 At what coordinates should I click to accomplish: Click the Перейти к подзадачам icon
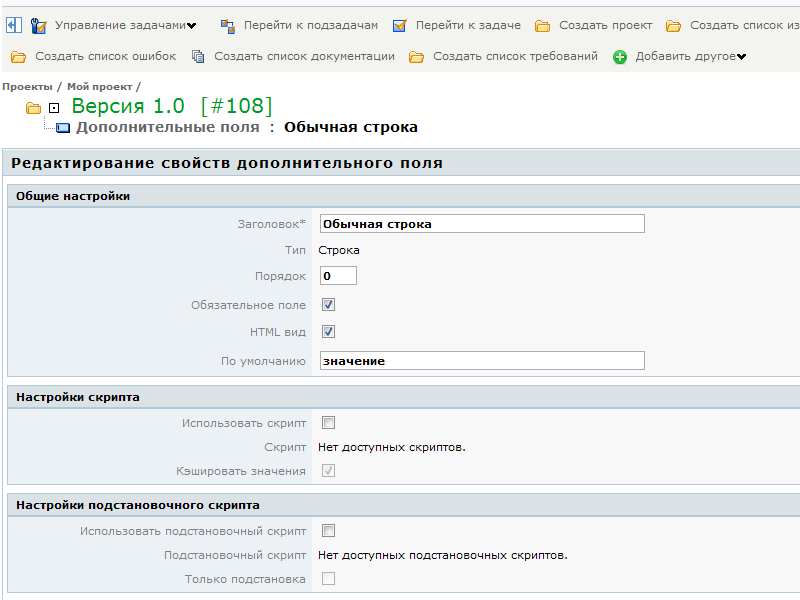[x=227, y=26]
